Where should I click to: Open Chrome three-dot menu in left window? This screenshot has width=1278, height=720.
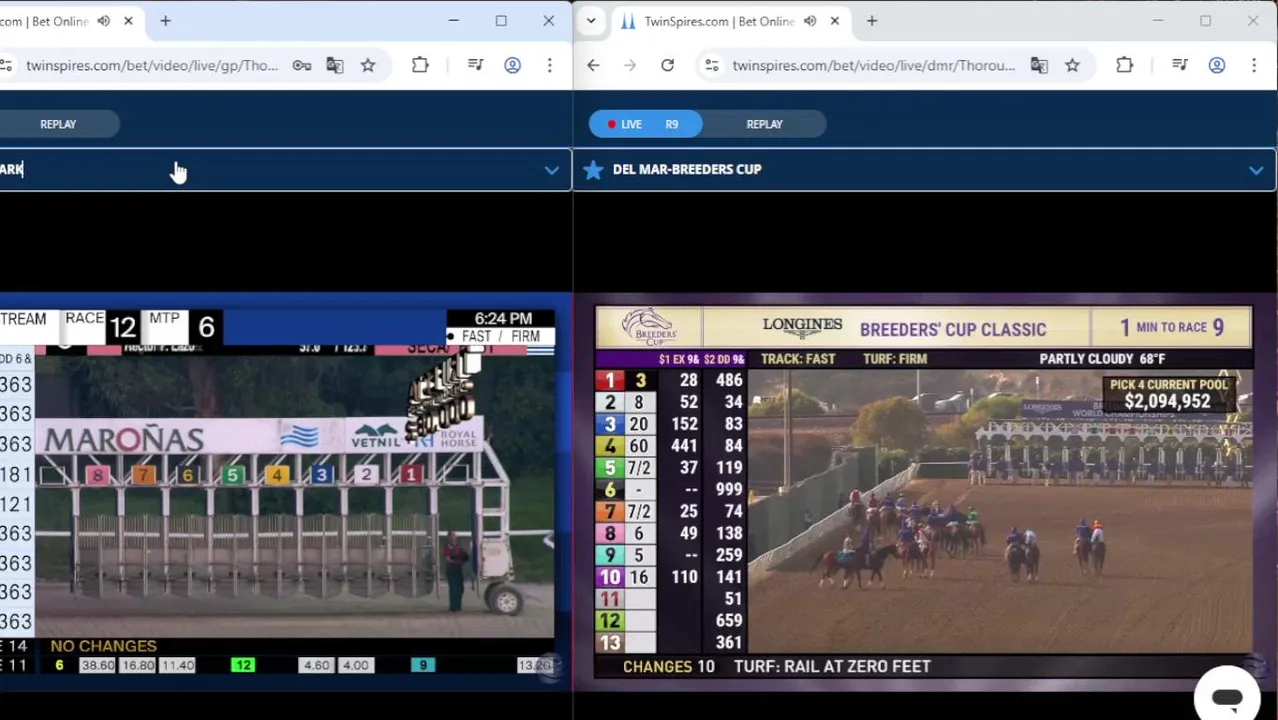549,66
